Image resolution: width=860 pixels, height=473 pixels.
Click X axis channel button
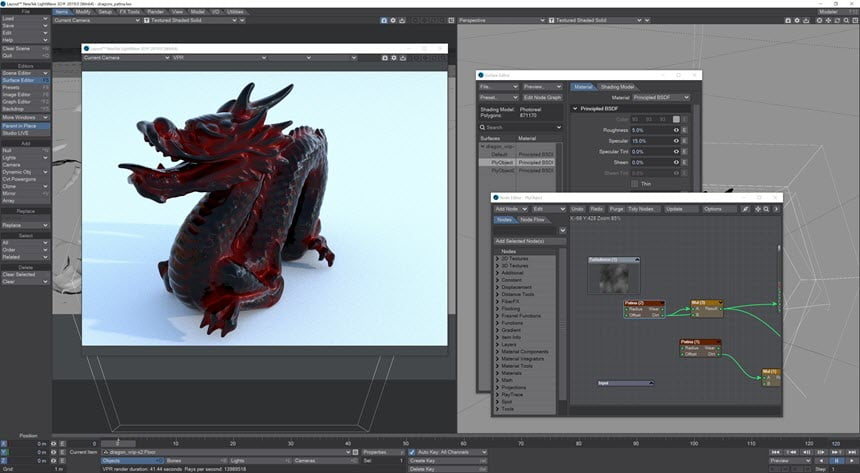4,444
